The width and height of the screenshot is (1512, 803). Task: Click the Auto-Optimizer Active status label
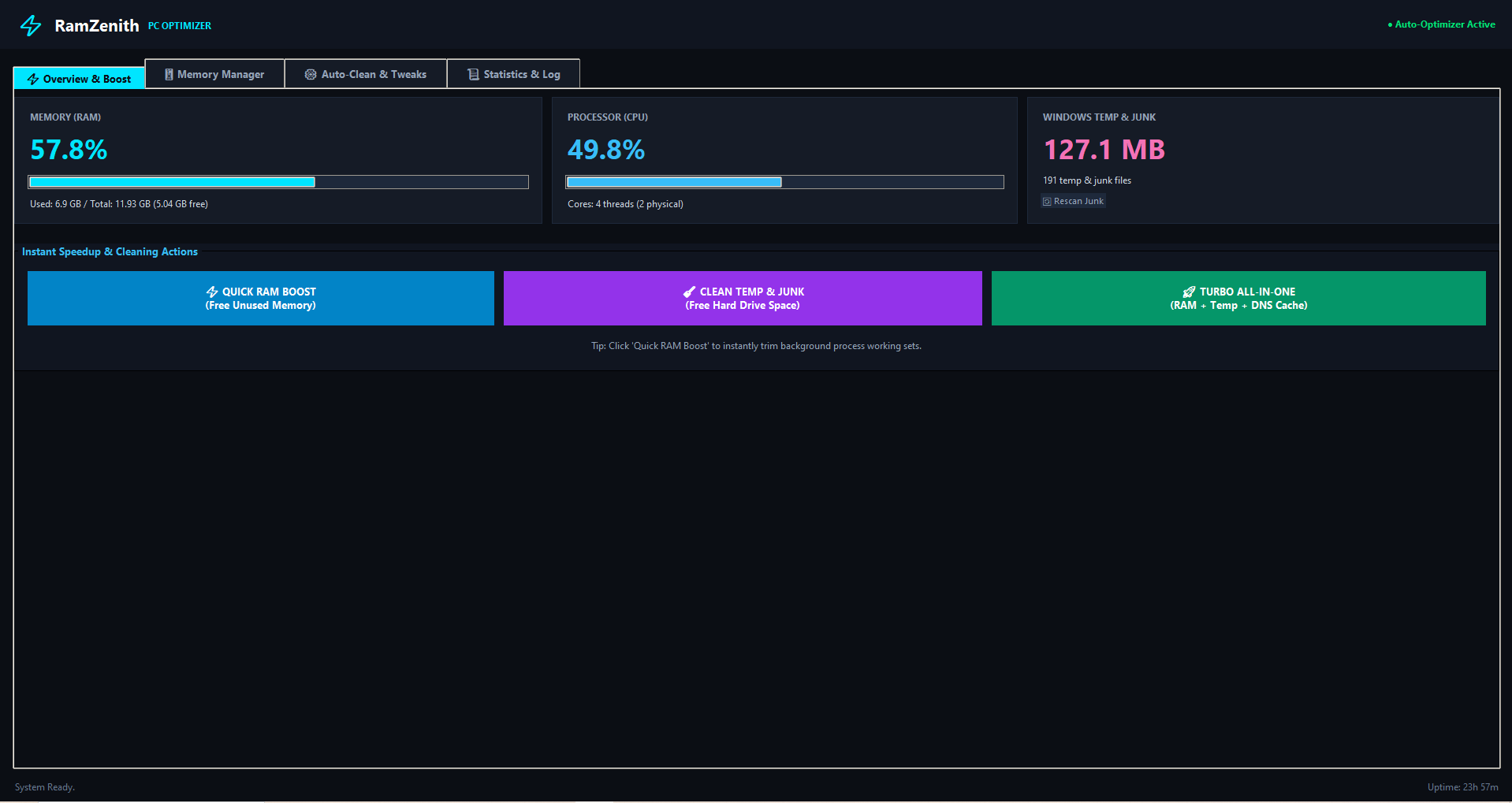coord(1445,24)
